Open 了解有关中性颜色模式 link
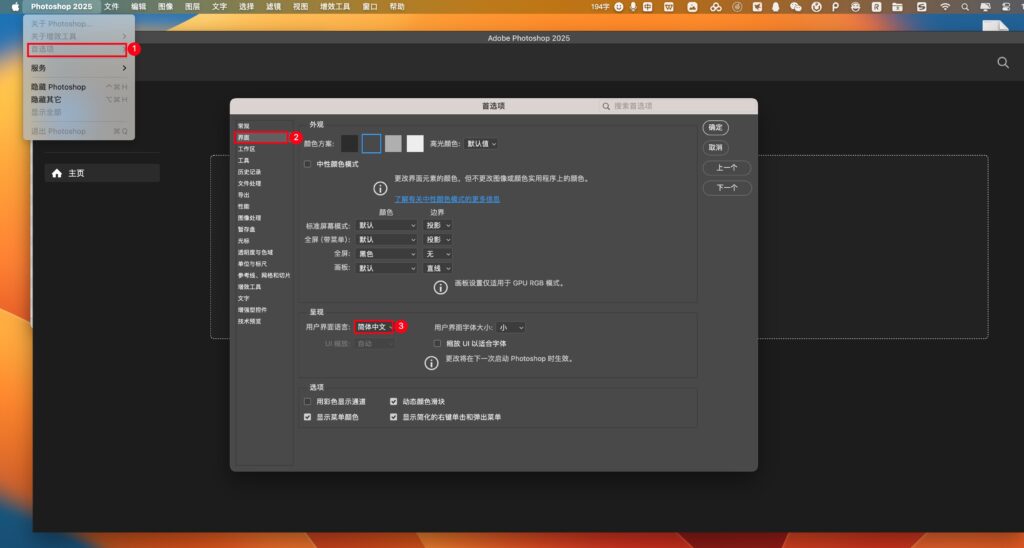The height and width of the screenshot is (548, 1024). point(447,199)
